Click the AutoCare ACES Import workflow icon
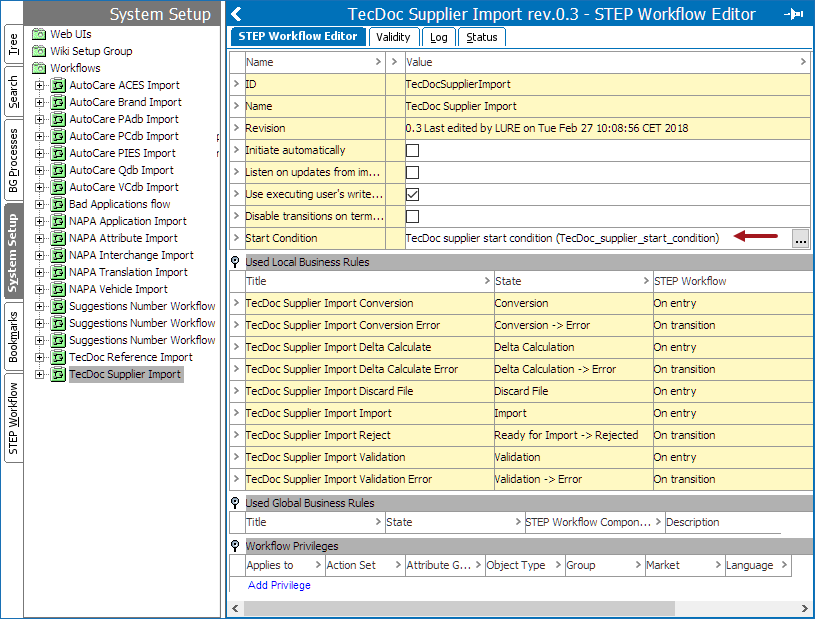This screenshot has width=815, height=619. (58, 85)
